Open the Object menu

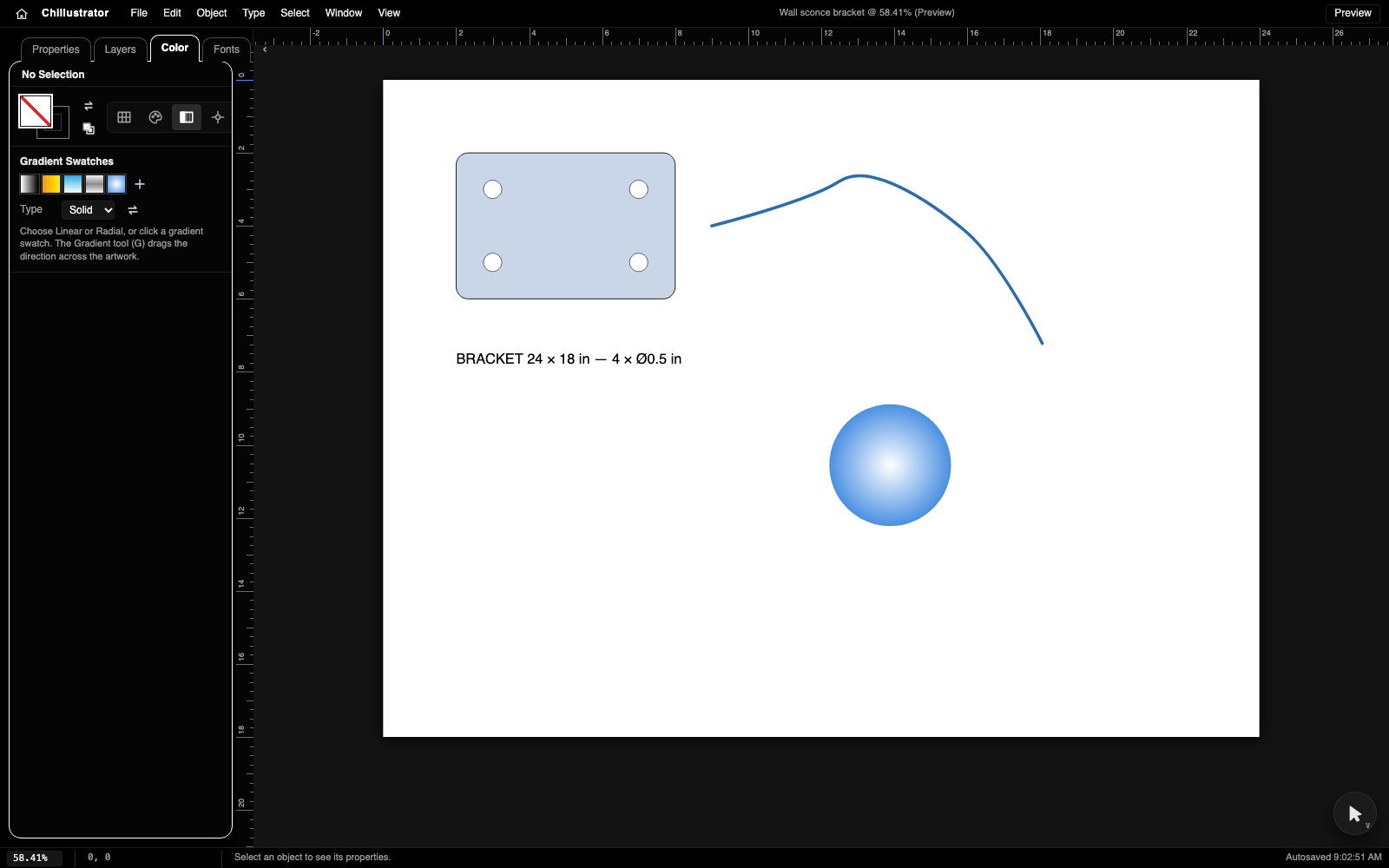point(212,13)
